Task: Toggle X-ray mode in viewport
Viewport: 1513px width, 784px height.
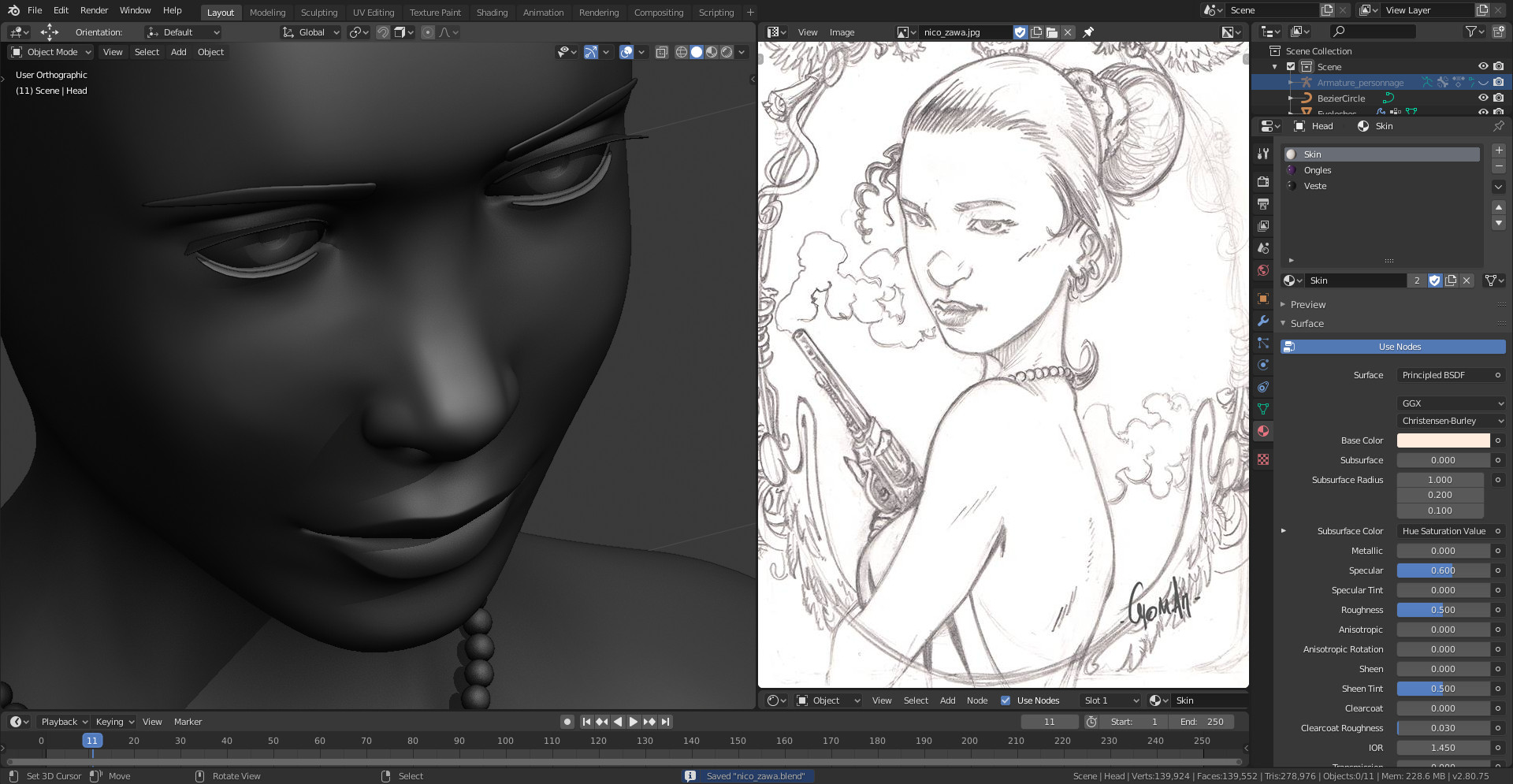Action: click(x=662, y=52)
